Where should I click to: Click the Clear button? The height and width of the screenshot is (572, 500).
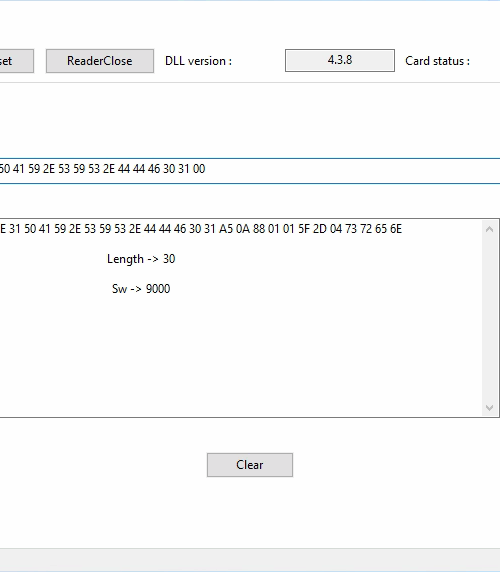click(250, 465)
